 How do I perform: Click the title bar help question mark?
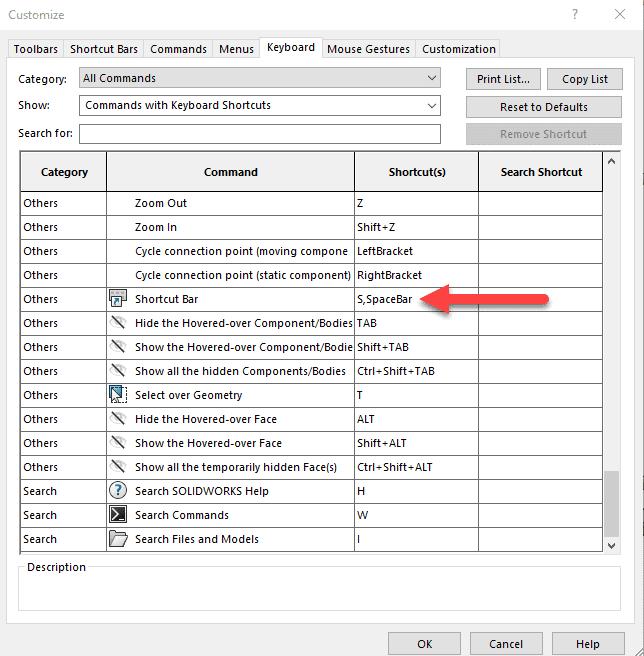click(x=575, y=15)
